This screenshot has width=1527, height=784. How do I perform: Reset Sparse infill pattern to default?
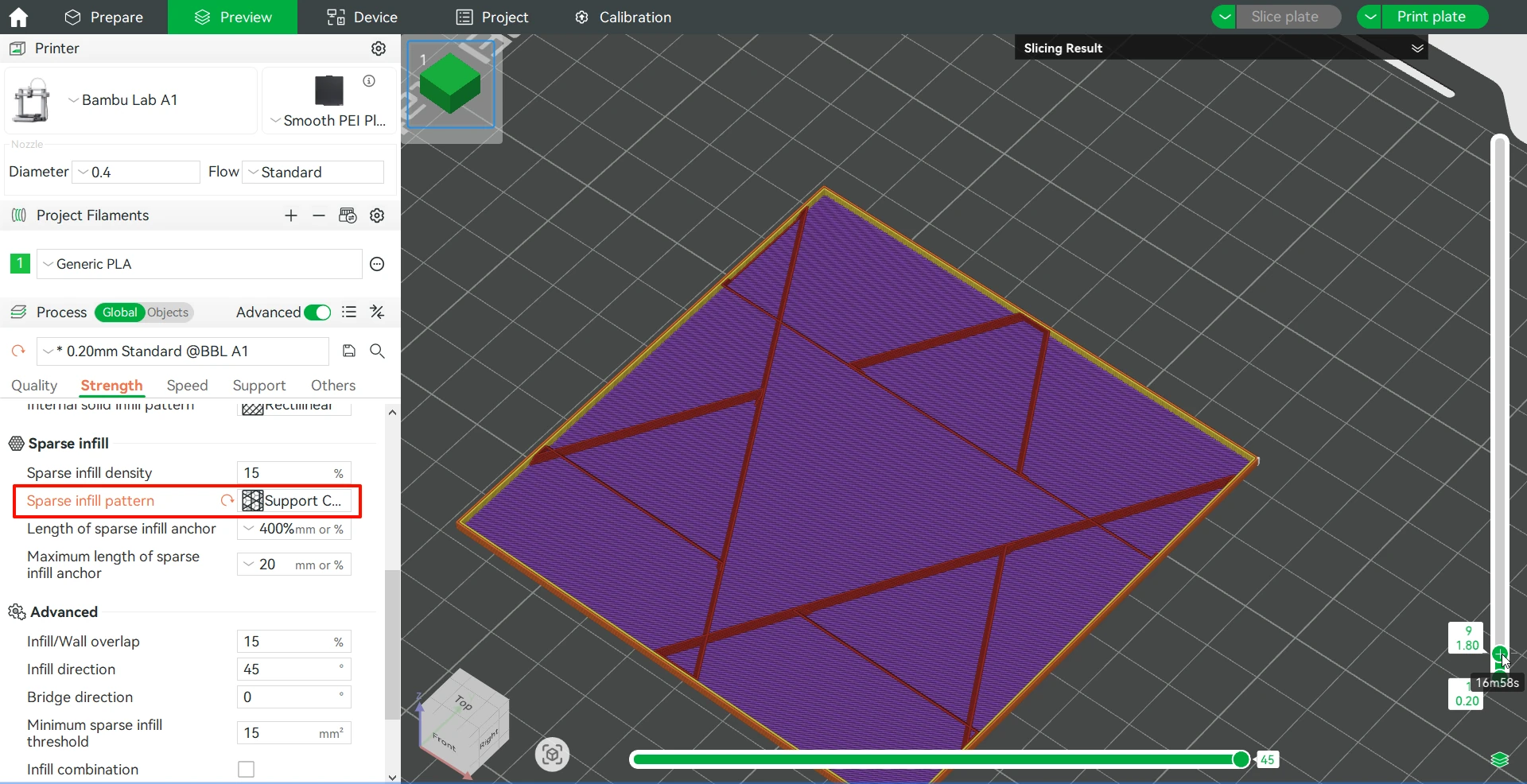coord(227,500)
